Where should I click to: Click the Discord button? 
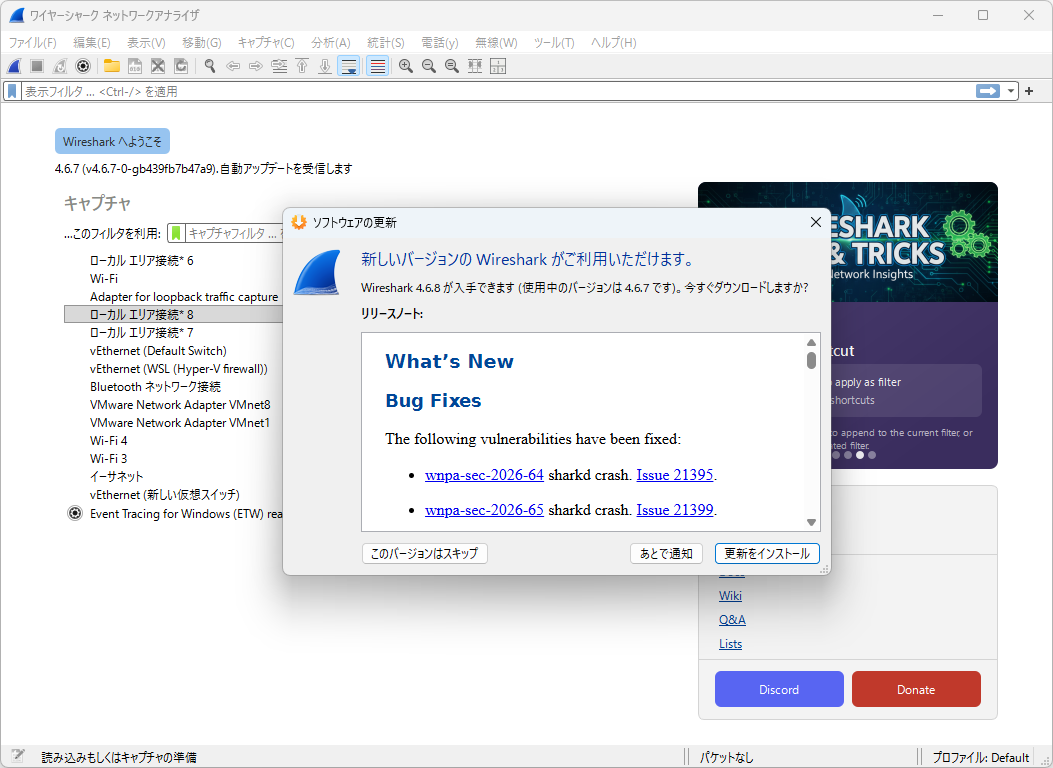pyautogui.click(x=779, y=689)
